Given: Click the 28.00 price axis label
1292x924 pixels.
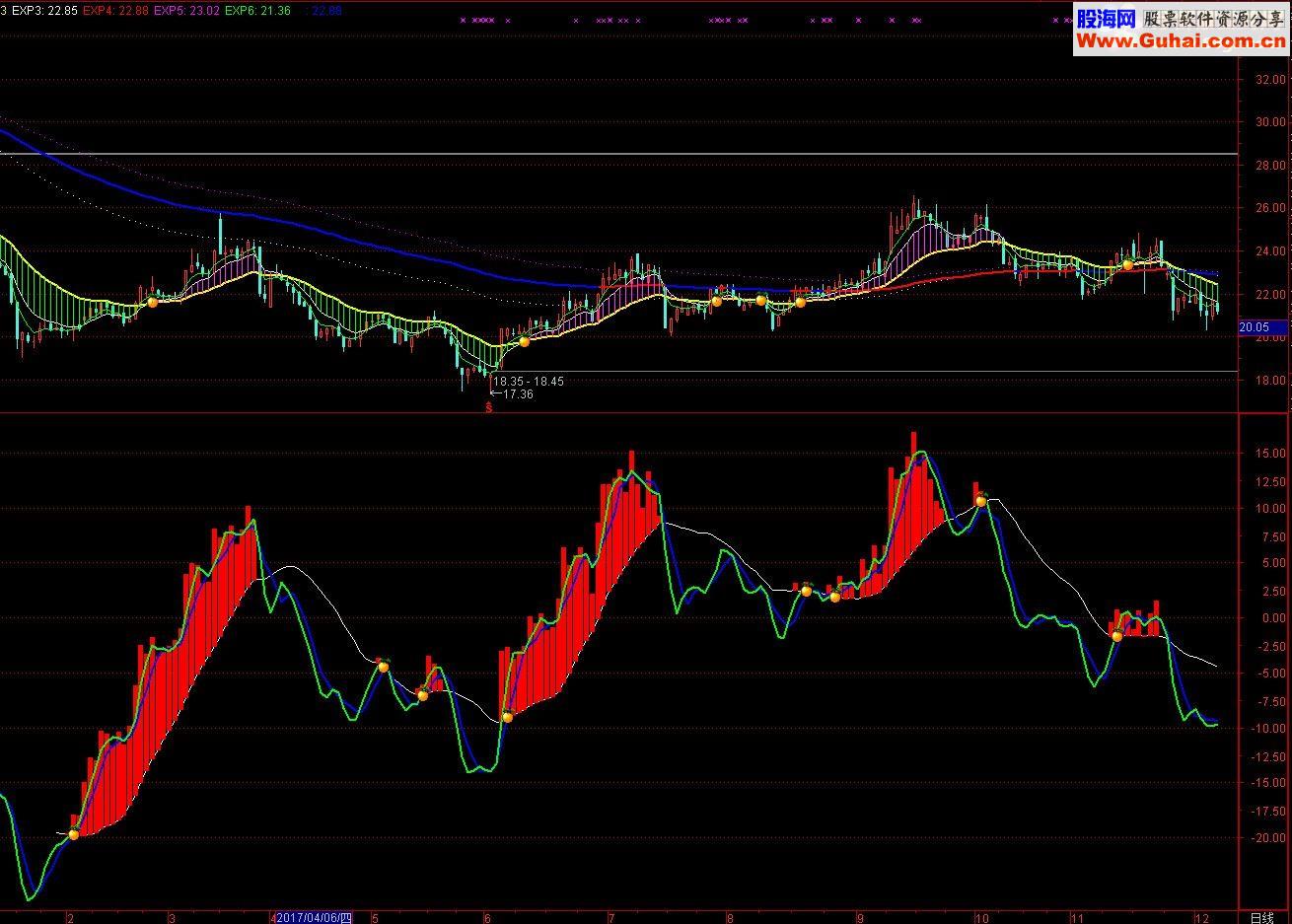Looking at the screenshot, I should tap(1269, 166).
